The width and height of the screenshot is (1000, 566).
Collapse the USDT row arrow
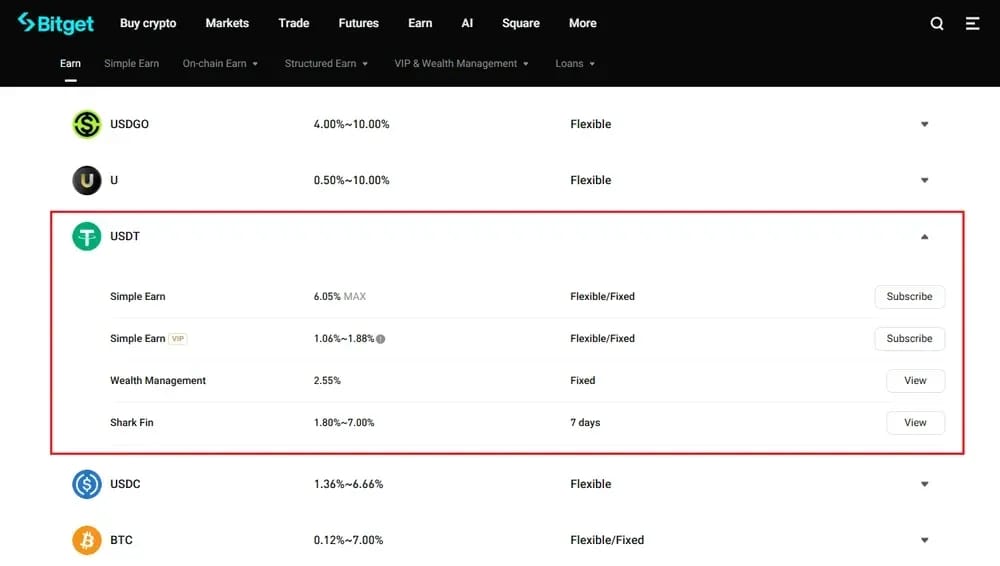point(924,237)
